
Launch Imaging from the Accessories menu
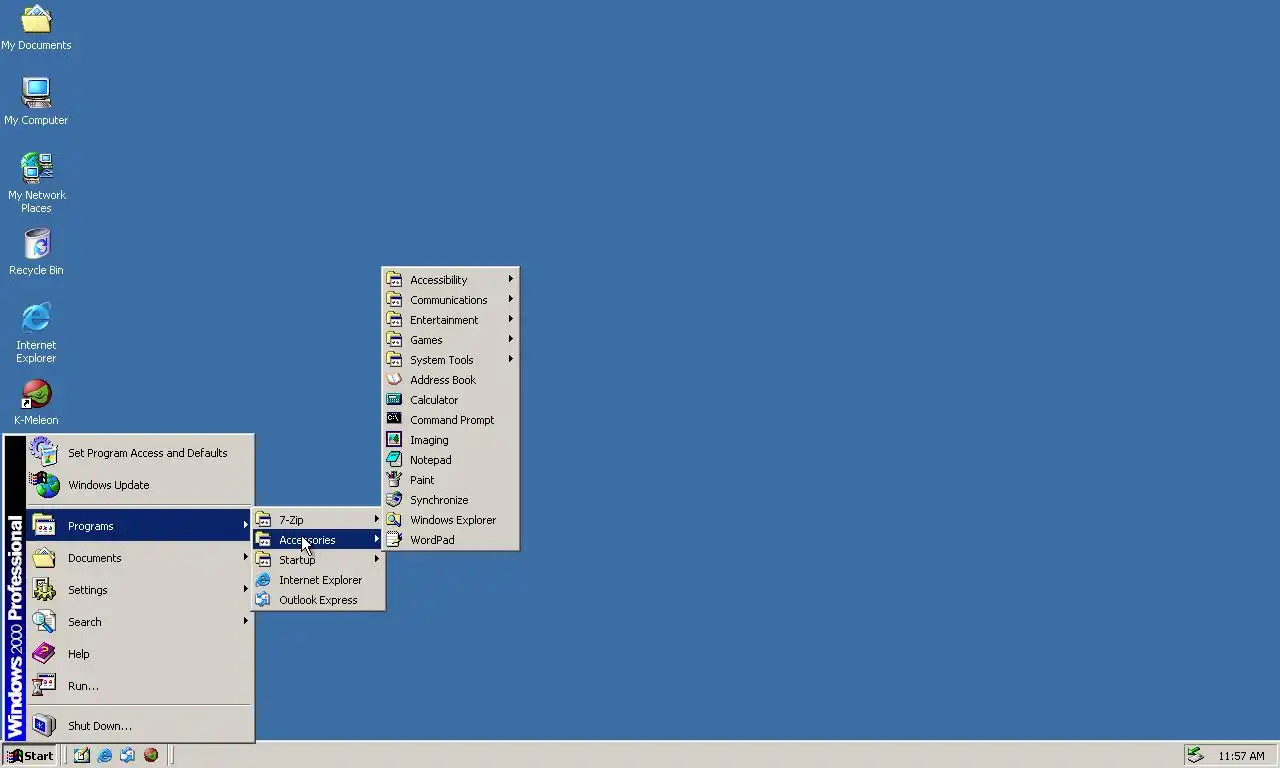pyautogui.click(x=450, y=440)
